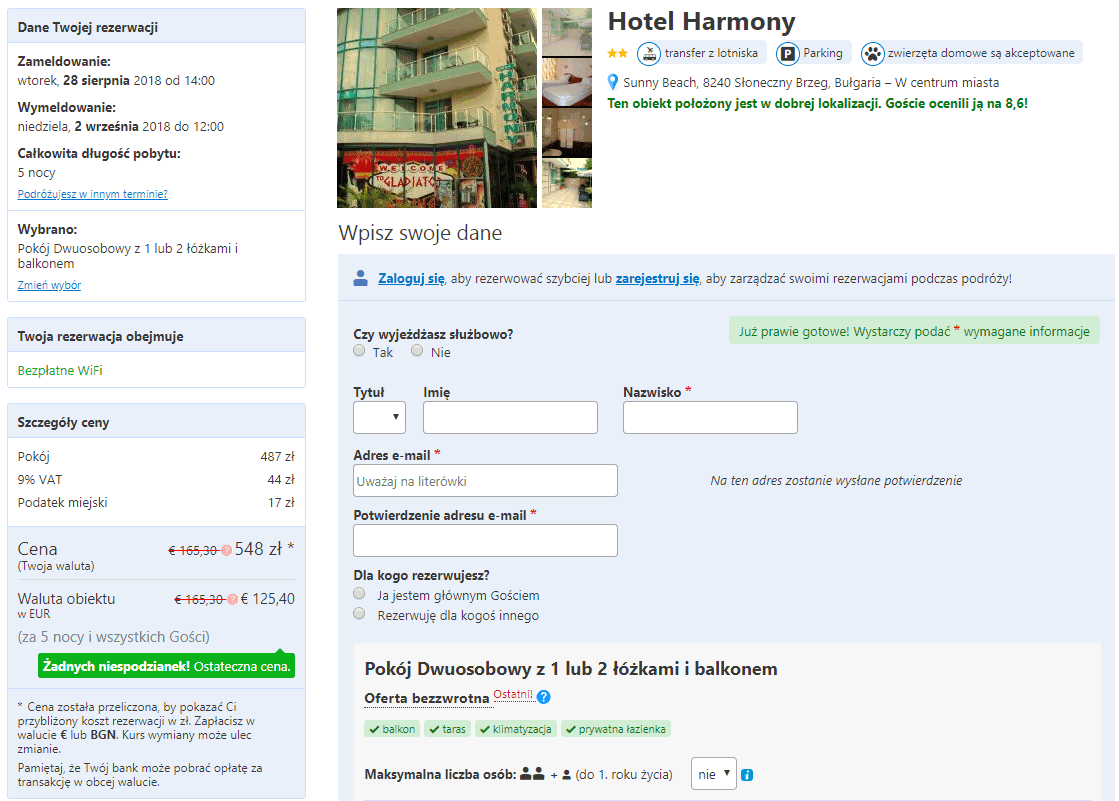1119x801 pixels.
Task: Click the Już prawie gotowe green notice
Action: point(914,331)
